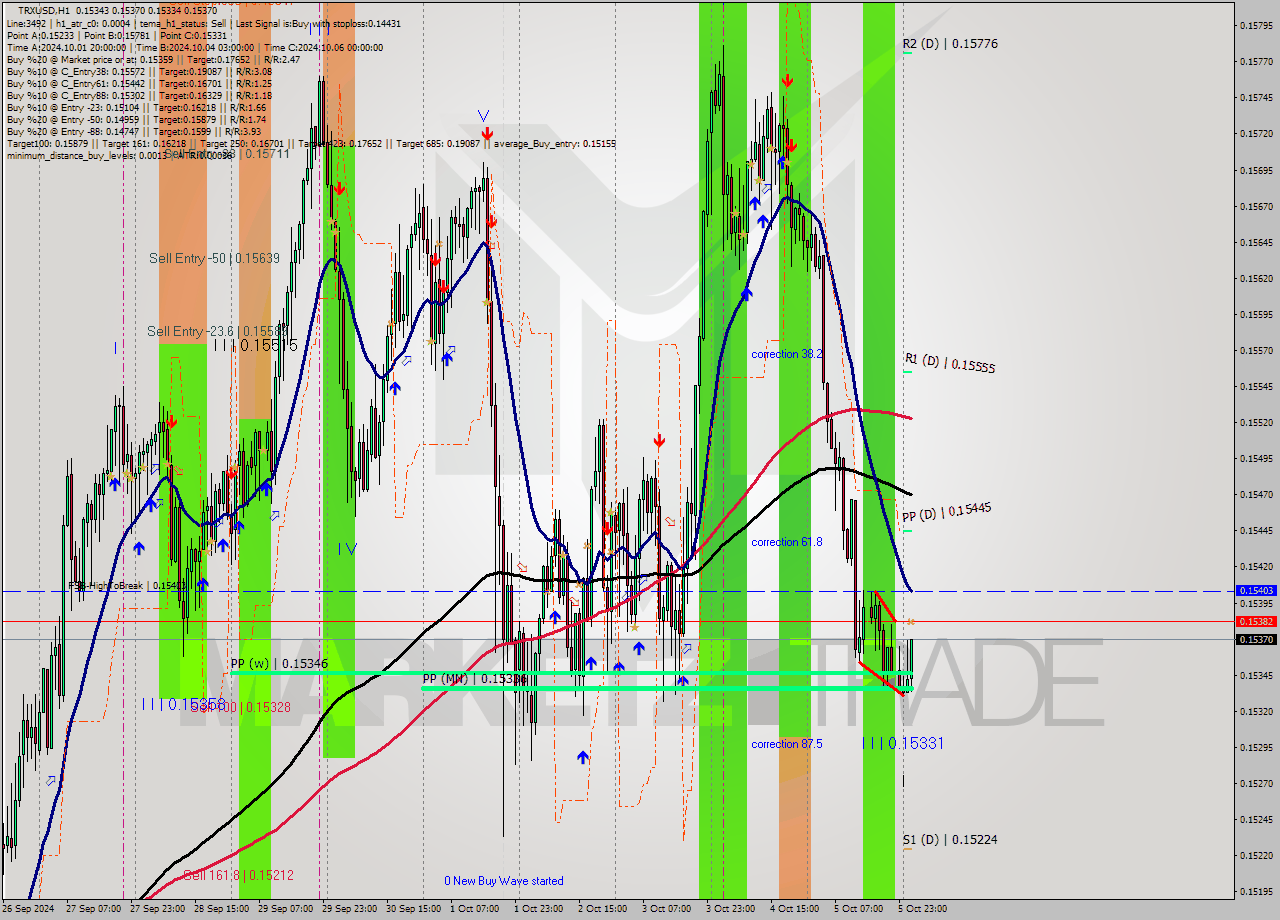The height and width of the screenshot is (920, 1280).
Task: Click the '4 Oct 15:00' time label
Action: tap(795, 909)
